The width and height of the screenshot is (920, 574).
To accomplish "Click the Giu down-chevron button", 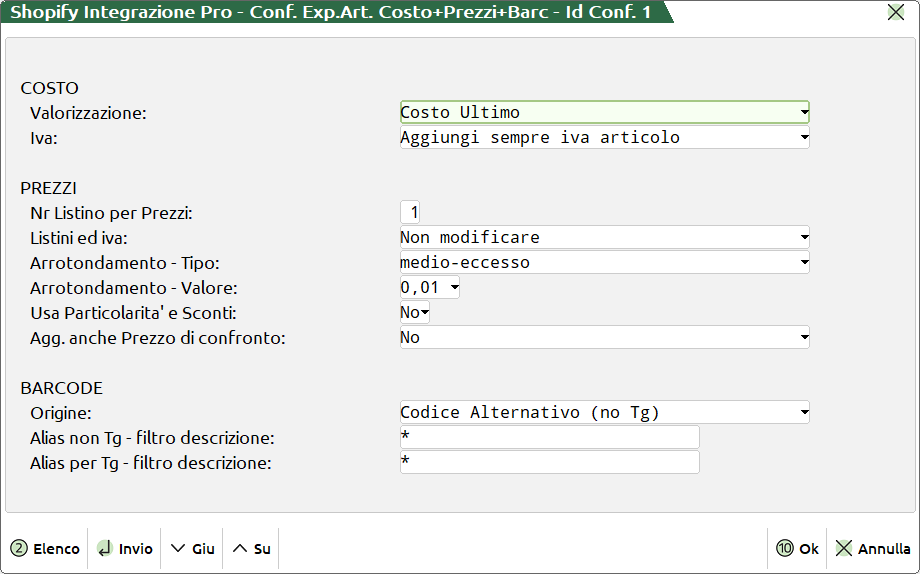I will [193, 549].
